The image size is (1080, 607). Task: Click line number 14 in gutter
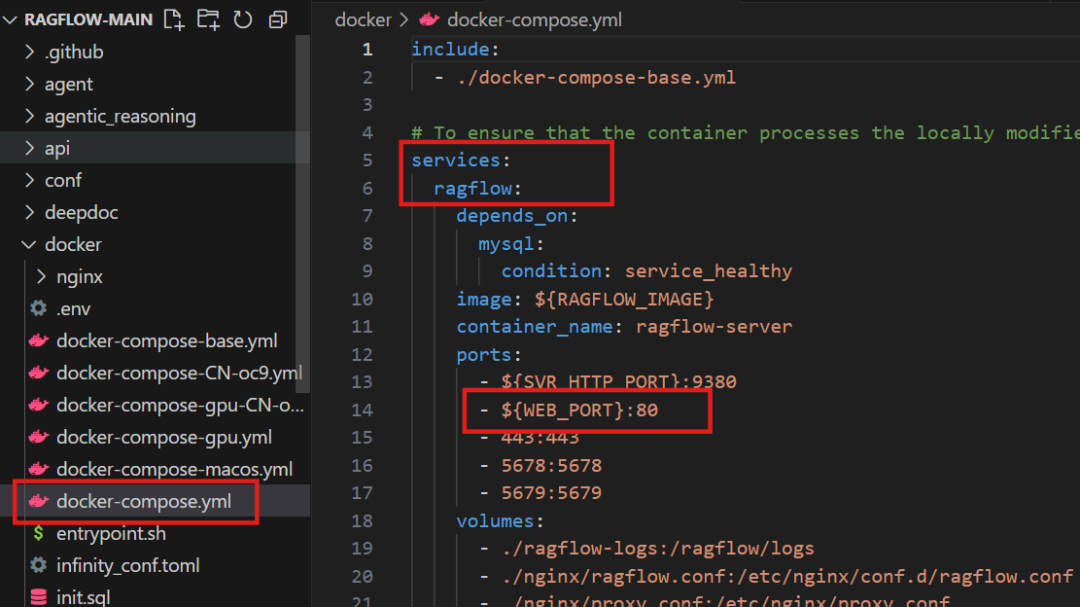[362, 410]
